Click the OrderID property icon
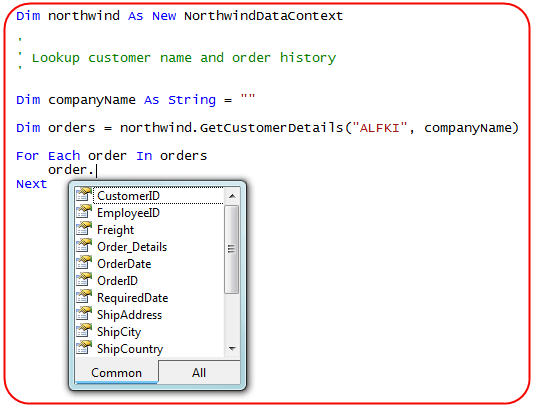The image size is (537, 409). [84, 280]
